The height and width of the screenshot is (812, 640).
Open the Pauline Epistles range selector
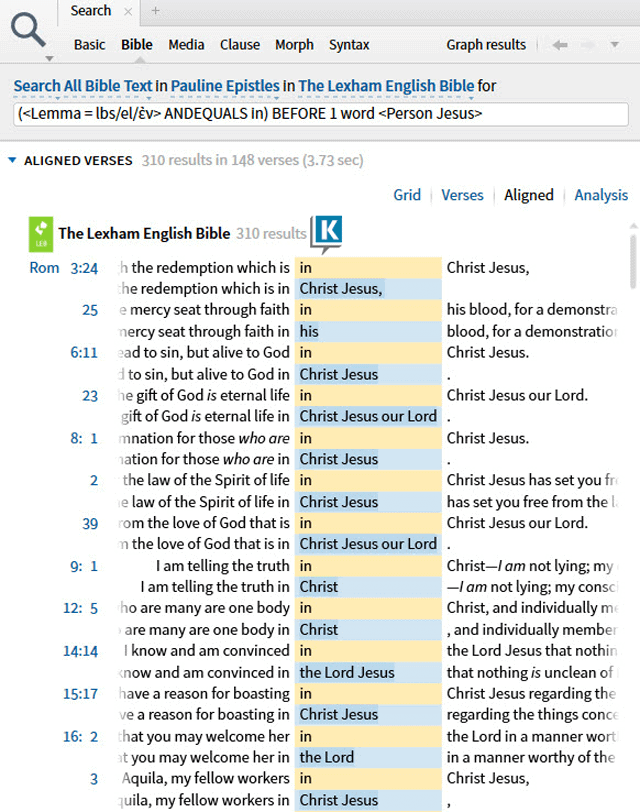click(x=225, y=86)
